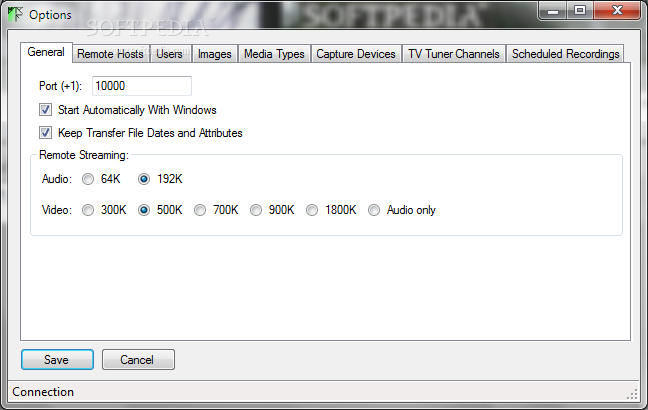
Task: Switch to the Images tab
Action: click(214, 54)
